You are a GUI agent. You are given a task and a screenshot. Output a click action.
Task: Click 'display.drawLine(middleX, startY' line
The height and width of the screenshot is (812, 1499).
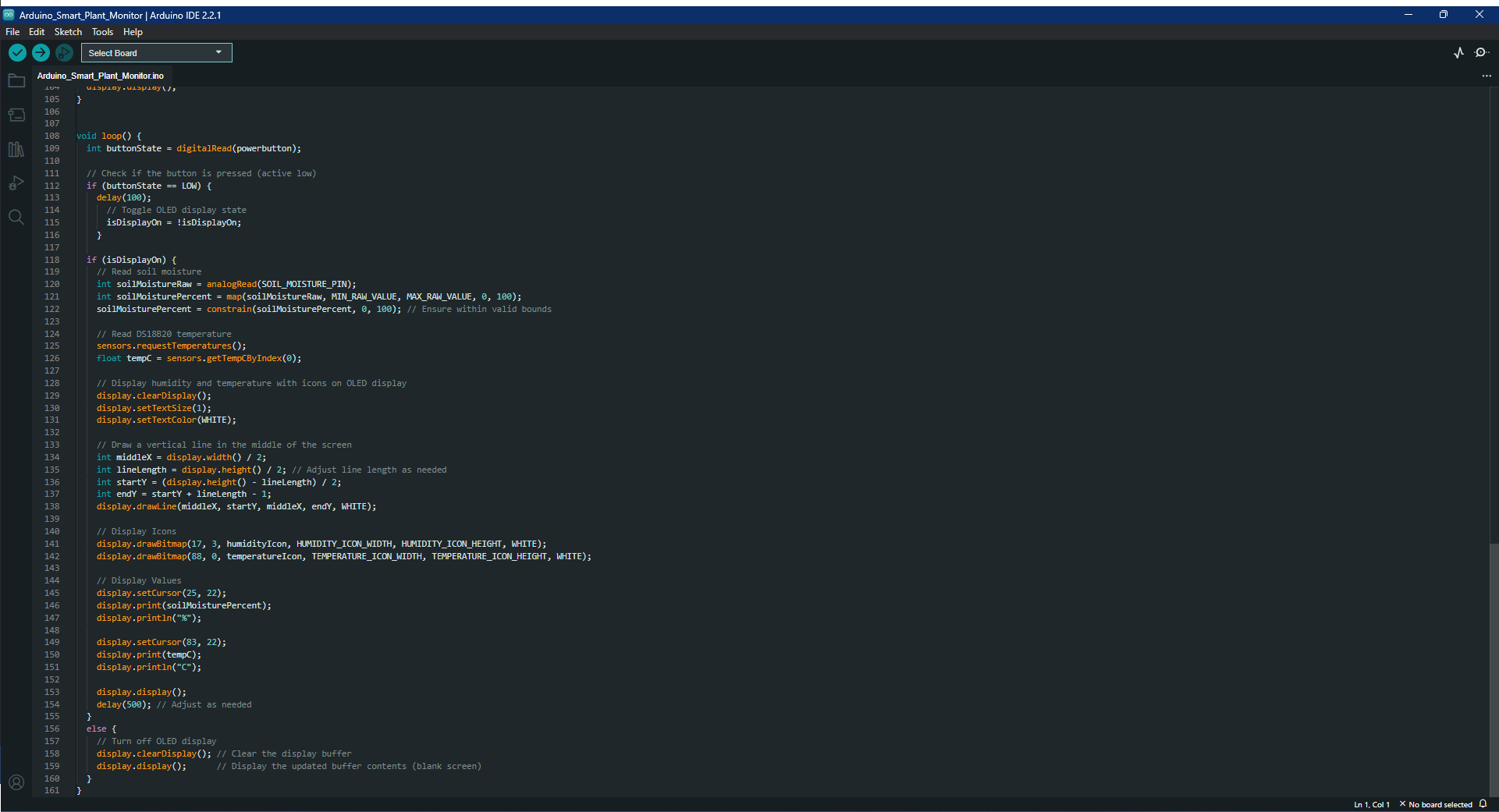236,506
